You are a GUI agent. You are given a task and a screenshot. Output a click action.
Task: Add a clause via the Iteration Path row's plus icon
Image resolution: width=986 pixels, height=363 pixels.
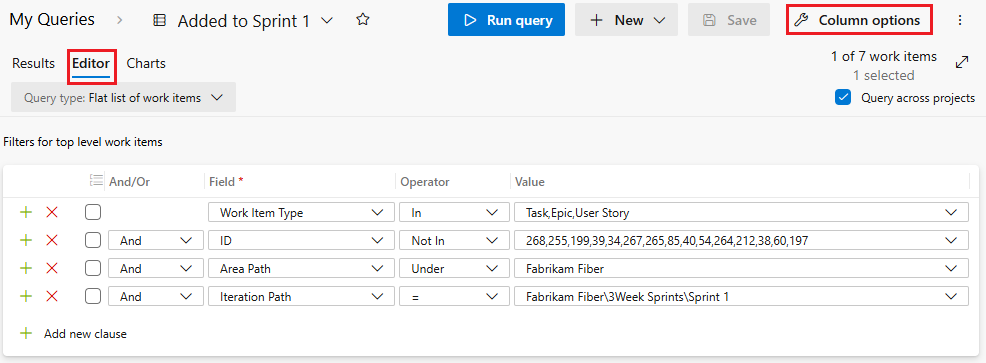point(26,296)
